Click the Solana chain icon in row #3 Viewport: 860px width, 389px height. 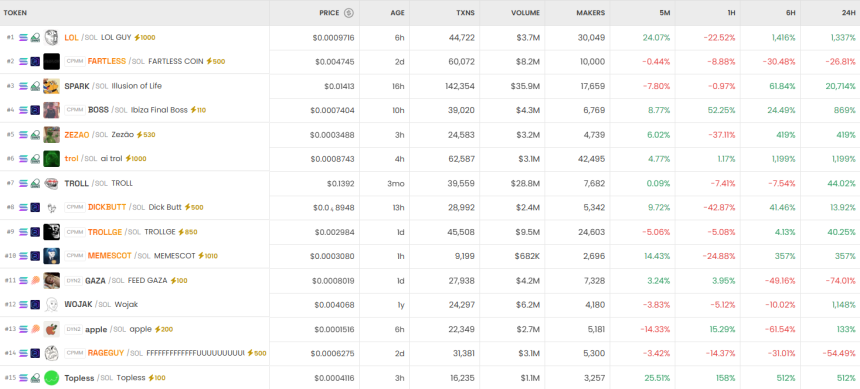(x=23, y=86)
